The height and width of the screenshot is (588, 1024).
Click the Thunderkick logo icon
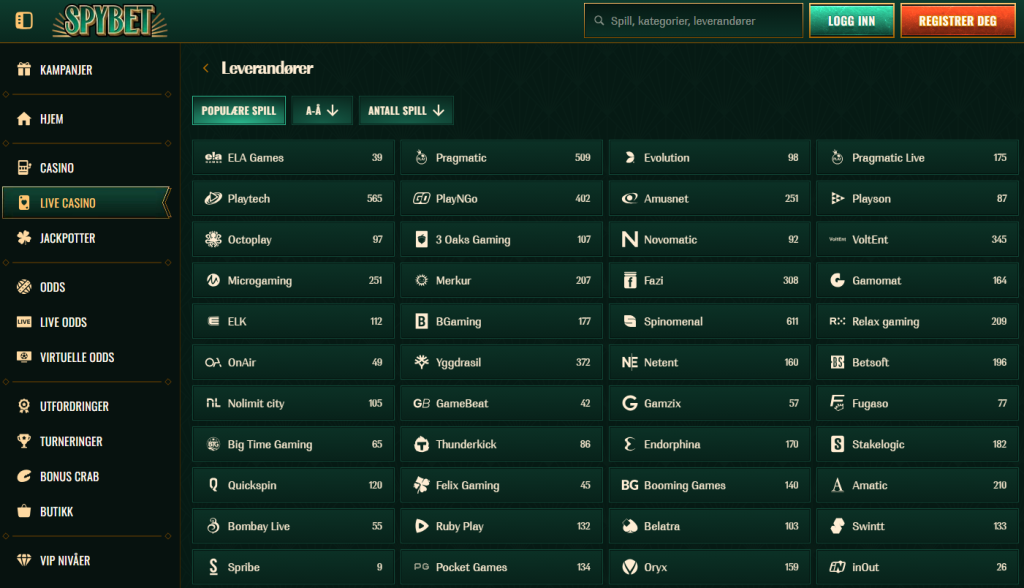tap(422, 444)
